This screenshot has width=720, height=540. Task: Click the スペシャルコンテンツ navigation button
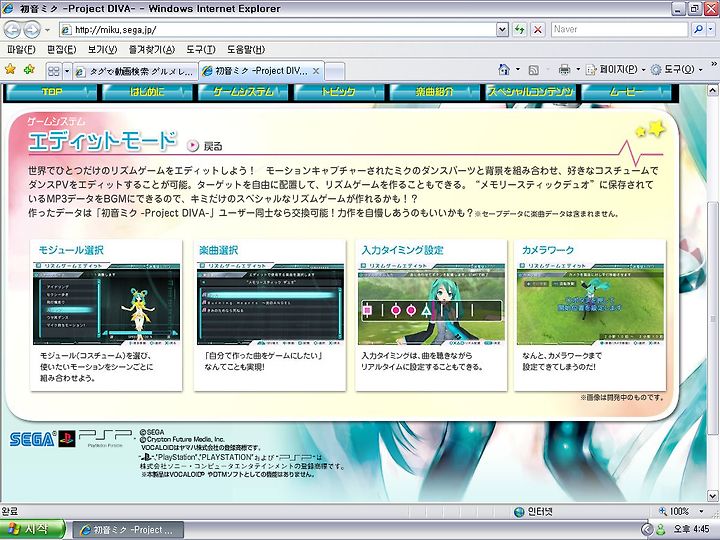click(x=530, y=92)
